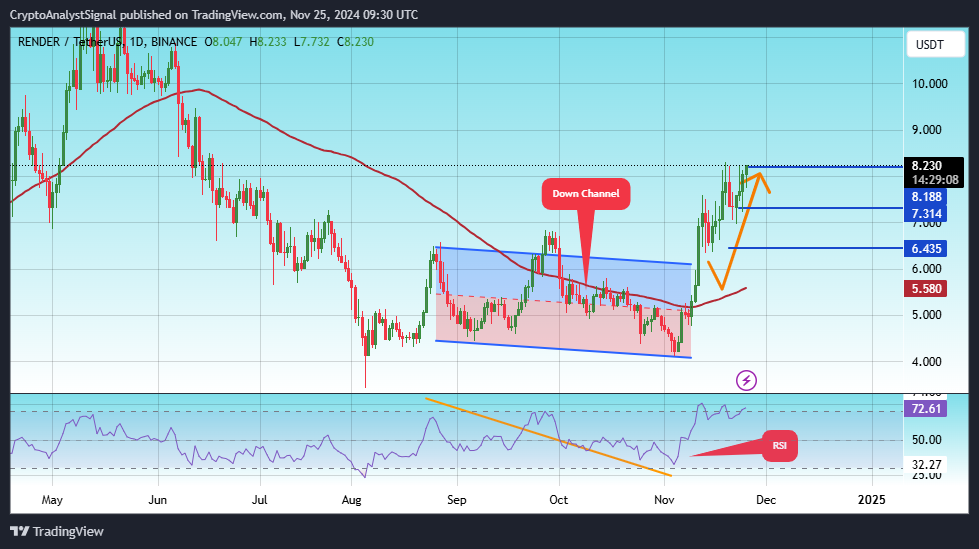
Task: Click the TradingView logo at bottom left
Action: 57,532
